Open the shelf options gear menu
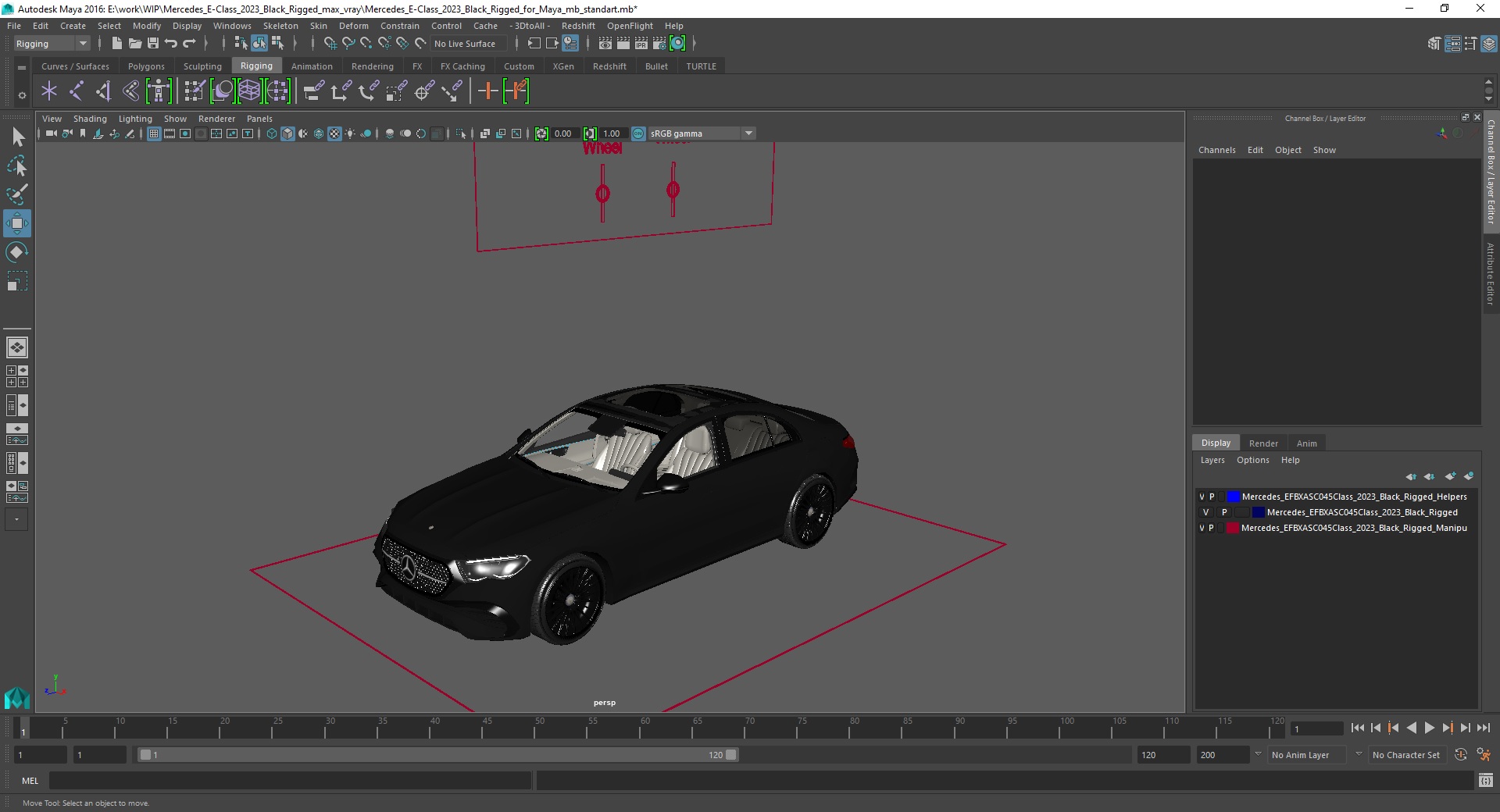 tap(22, 95)
